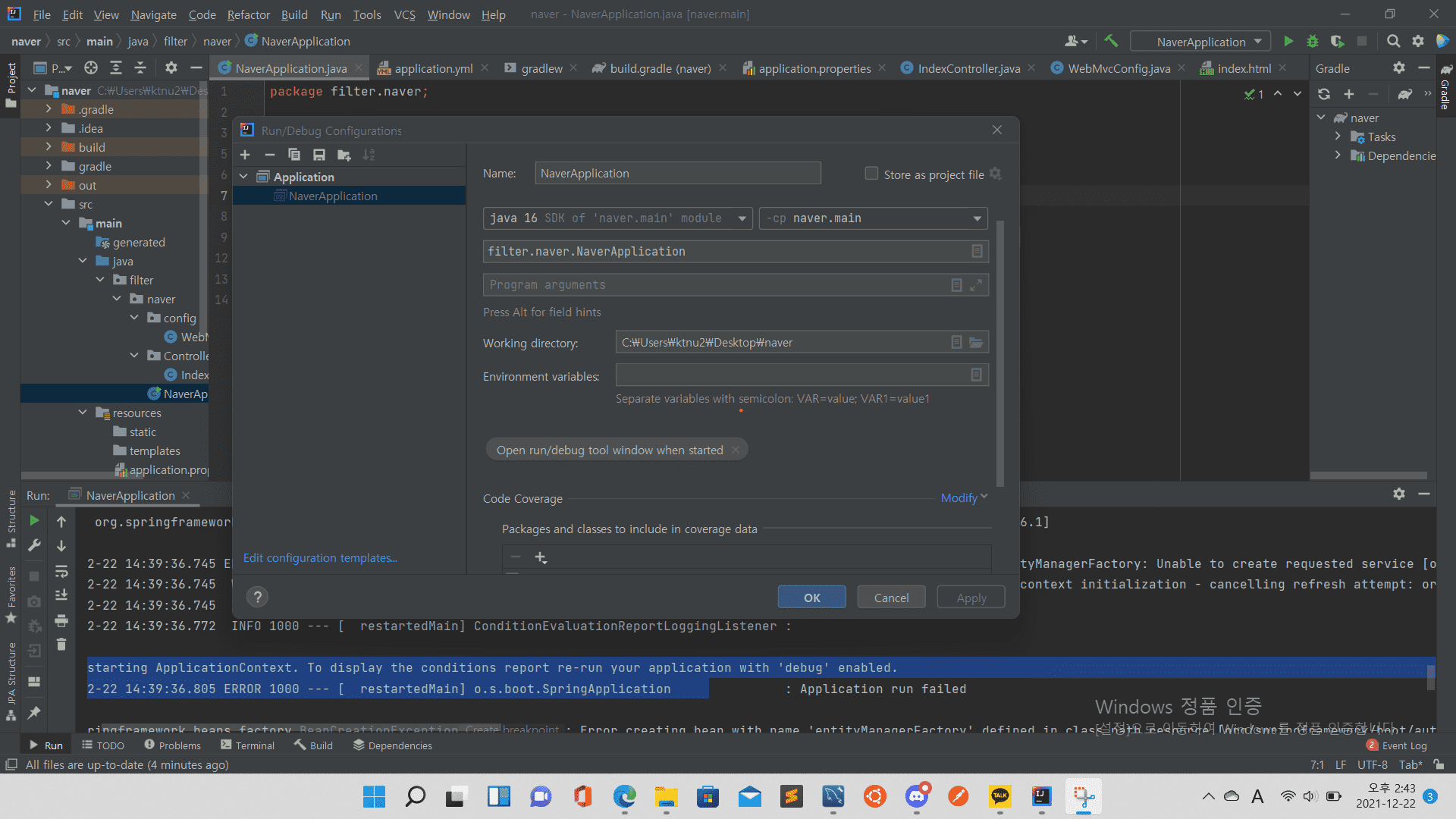This screenshot has height=819, width=1456.
Task: Save configuration using the floppy icon
Action: point(319,155)
